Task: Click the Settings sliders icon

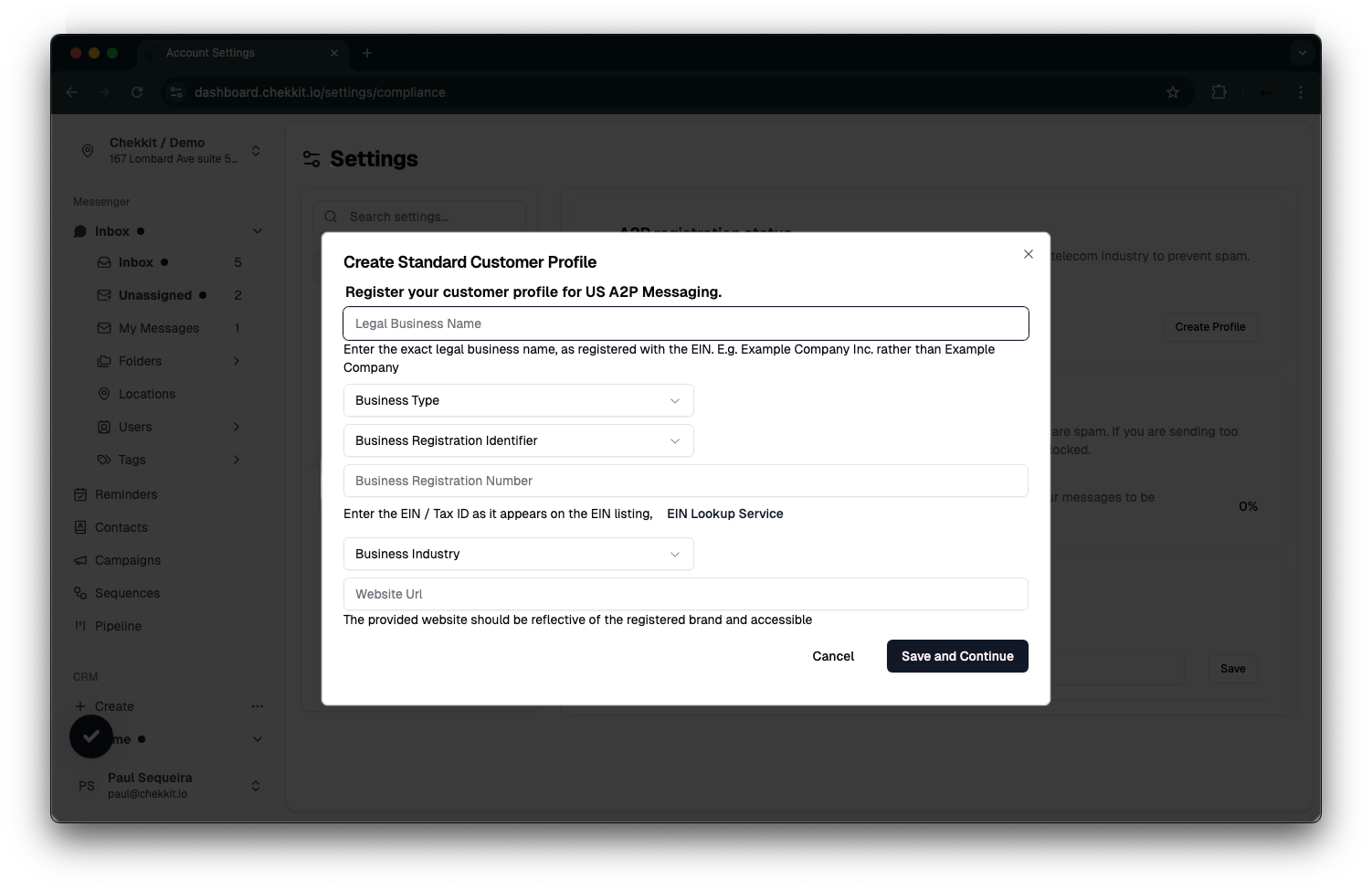Action: click(x=311, y=159)
